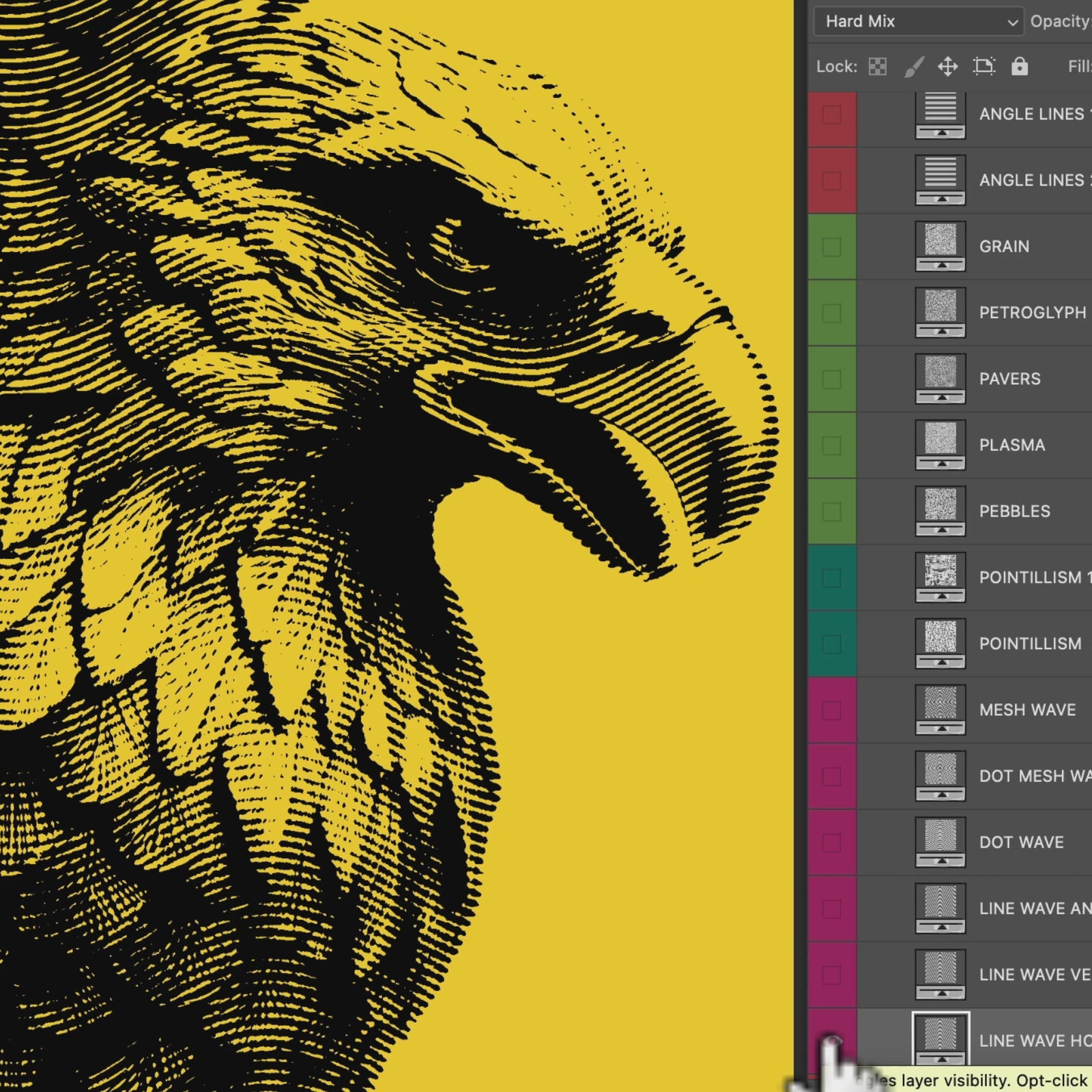Toggle visibility of the POINTILLISM layer
The height and width of the screenshot is (1092, 1092).
click(831, 644)
